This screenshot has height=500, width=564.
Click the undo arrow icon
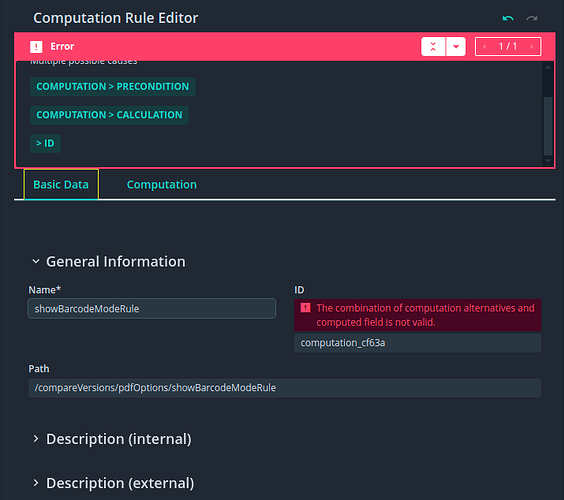pyautogui.click(x=508, y=18)
